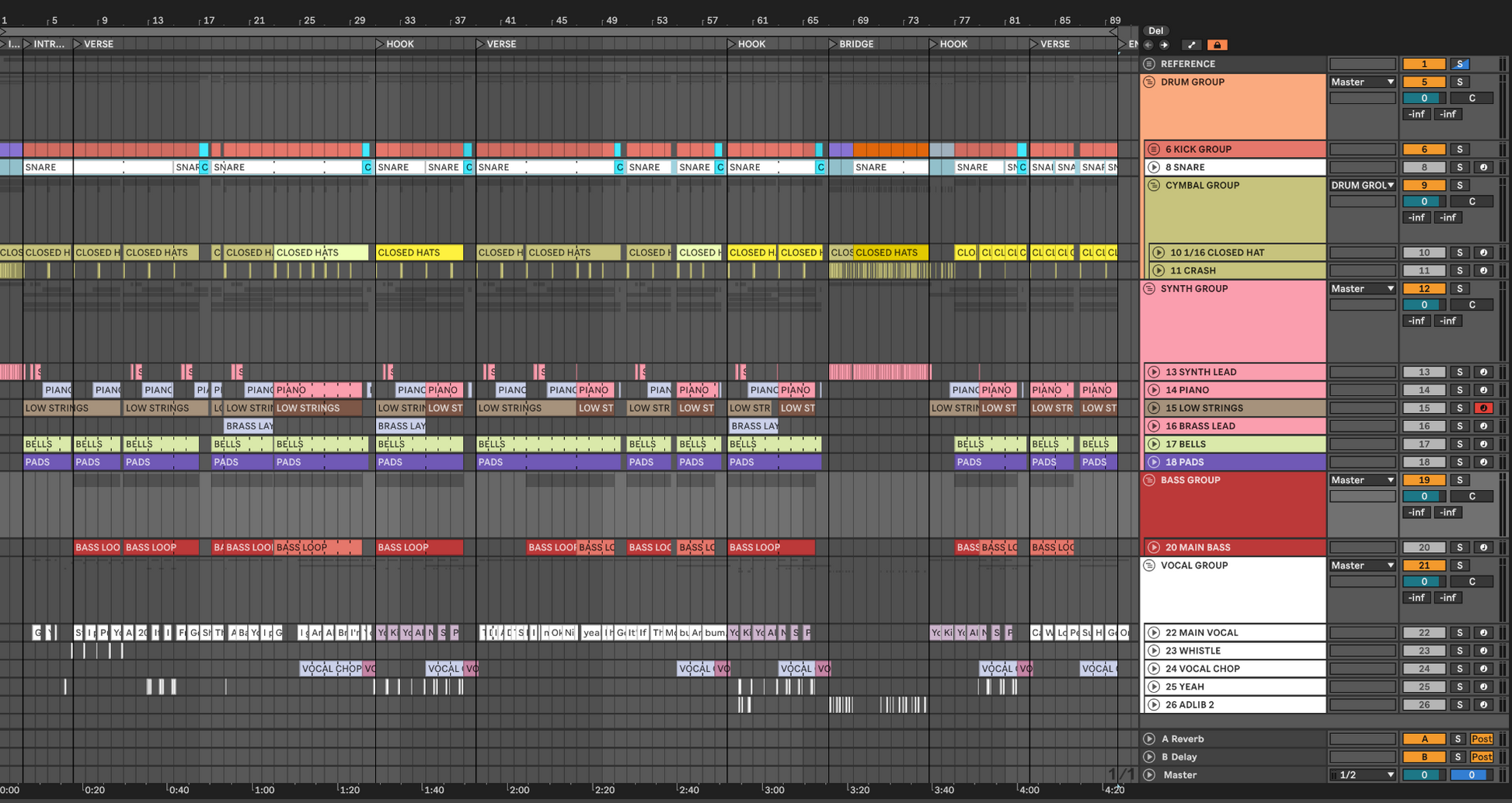Select the BRASS LAY clip at bar 33

click(x=401, y=426)
